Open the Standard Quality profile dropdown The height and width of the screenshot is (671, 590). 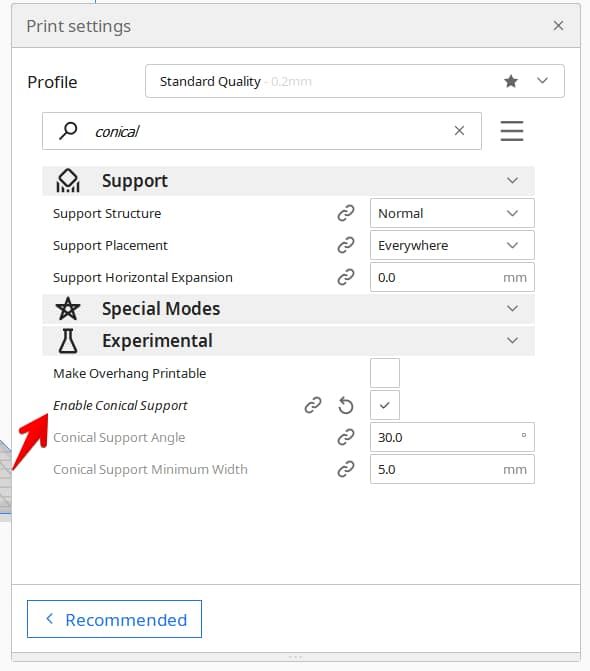pyautogui.click(x=355, y=81)
